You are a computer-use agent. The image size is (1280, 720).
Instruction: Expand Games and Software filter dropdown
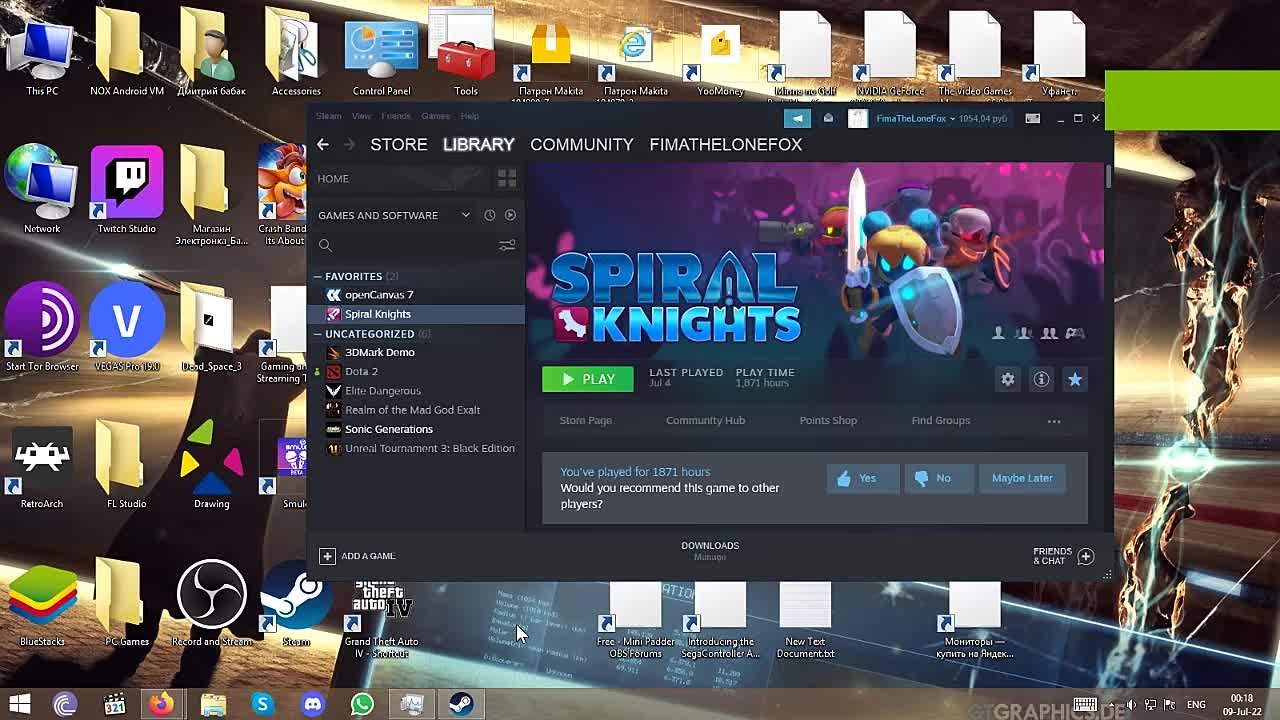pyautogui.click(x=465, y=215)
